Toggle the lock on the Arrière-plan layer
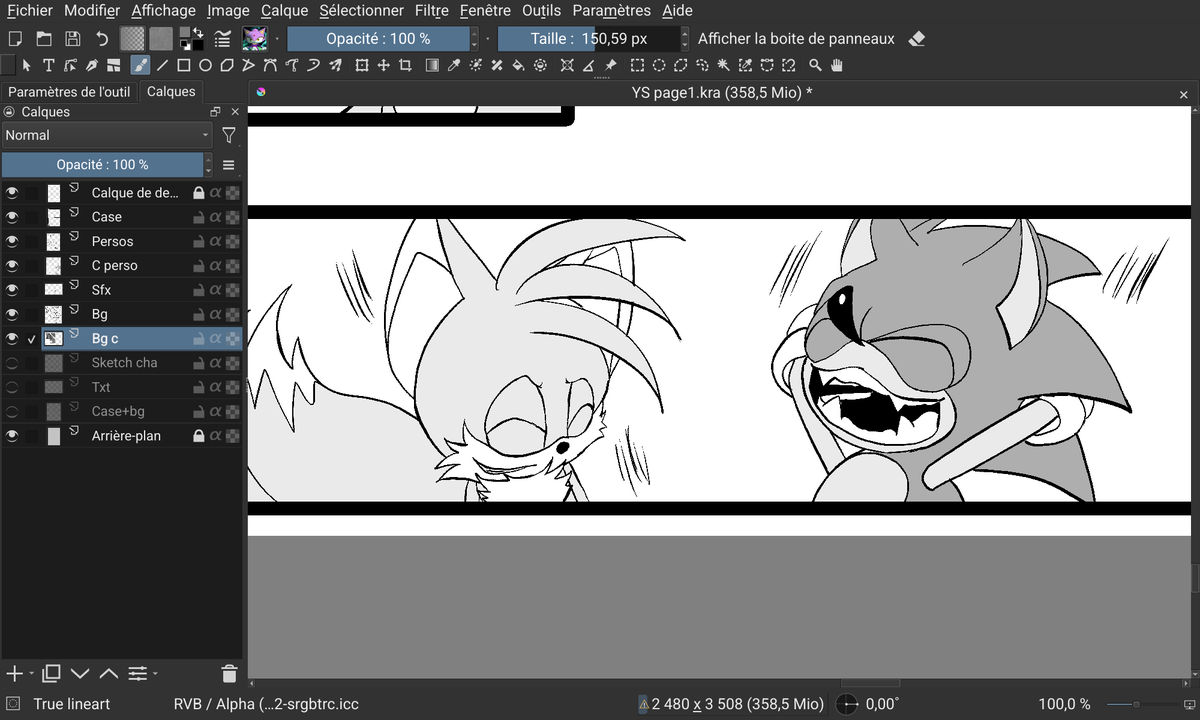The height and width of the screenshot is (720, 1200). 198,436
